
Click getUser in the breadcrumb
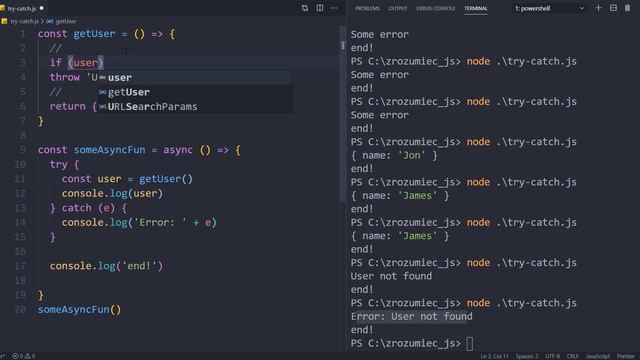(66, 21)
